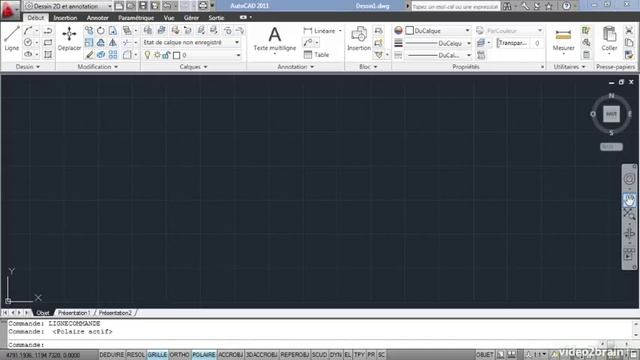This screenshot has width=640, height=360.
Task: Toggle ORTHO mode in status bar
Action: pyautogui.click(x=180, y=355)
